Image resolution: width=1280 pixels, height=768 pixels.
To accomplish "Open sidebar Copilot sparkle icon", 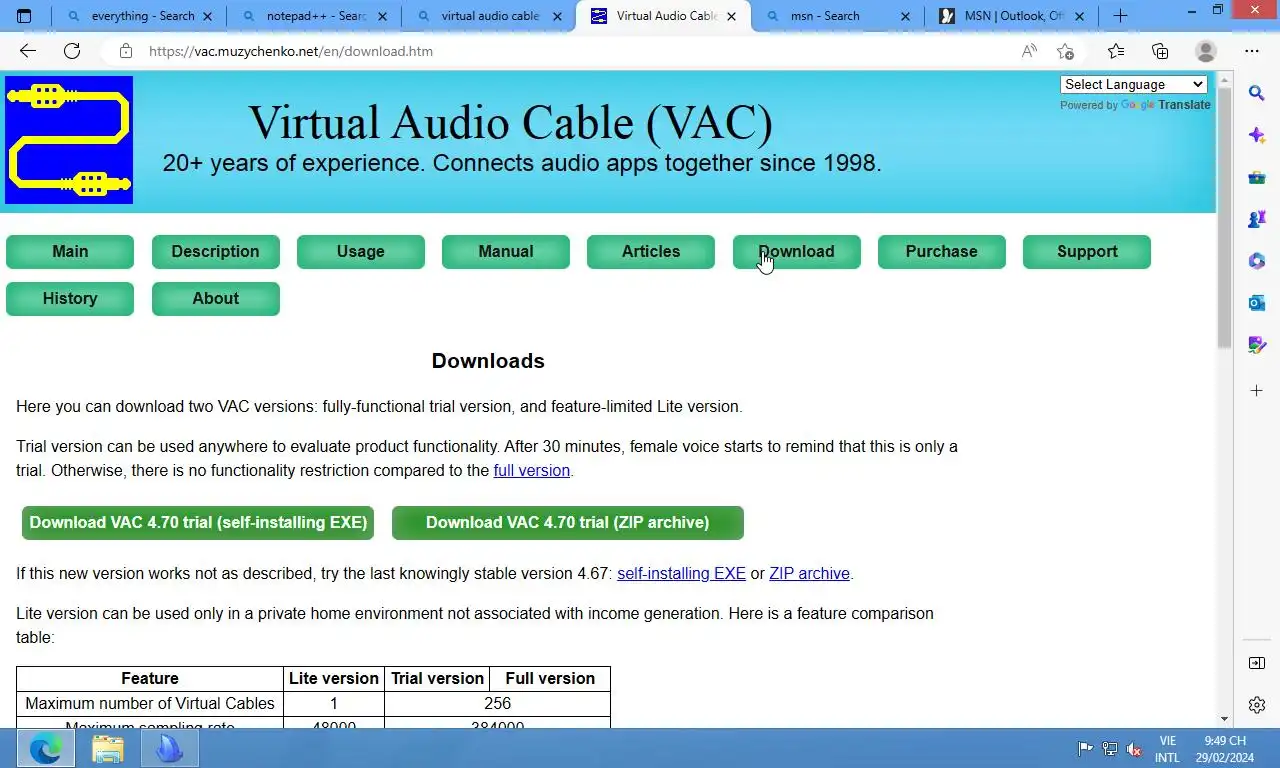I will (1257, 135).
